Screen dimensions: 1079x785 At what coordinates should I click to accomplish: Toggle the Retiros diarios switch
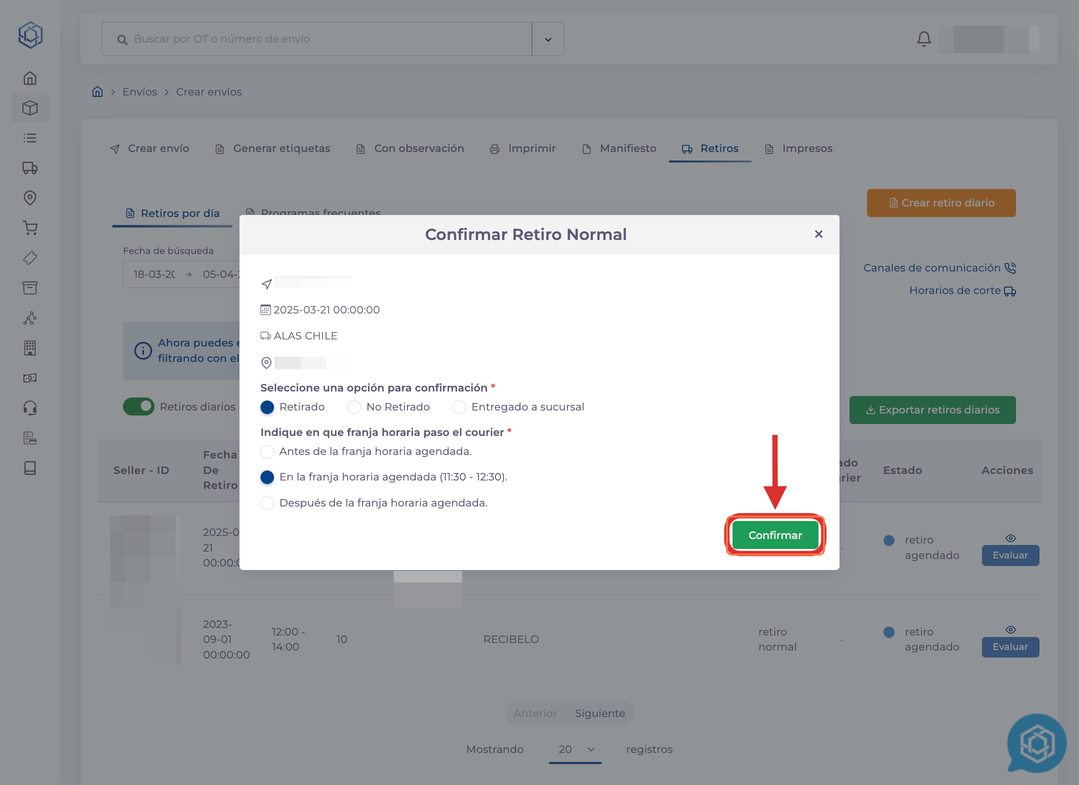click(139, 407)
